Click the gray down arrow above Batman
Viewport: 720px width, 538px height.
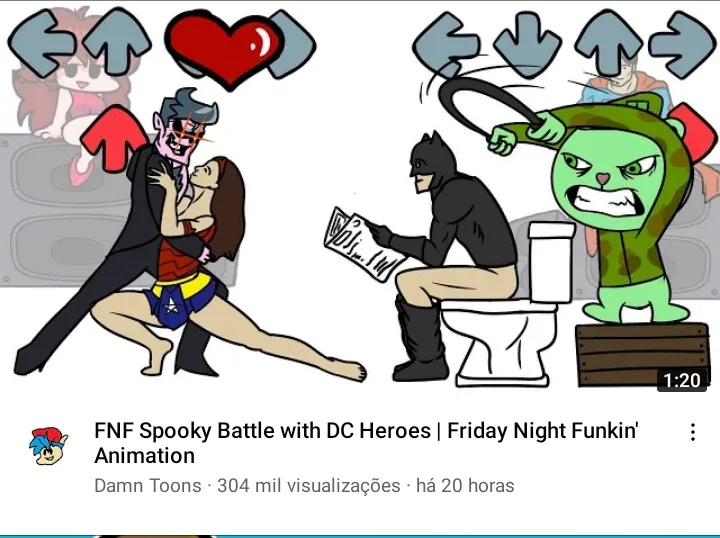coord(527,44)
